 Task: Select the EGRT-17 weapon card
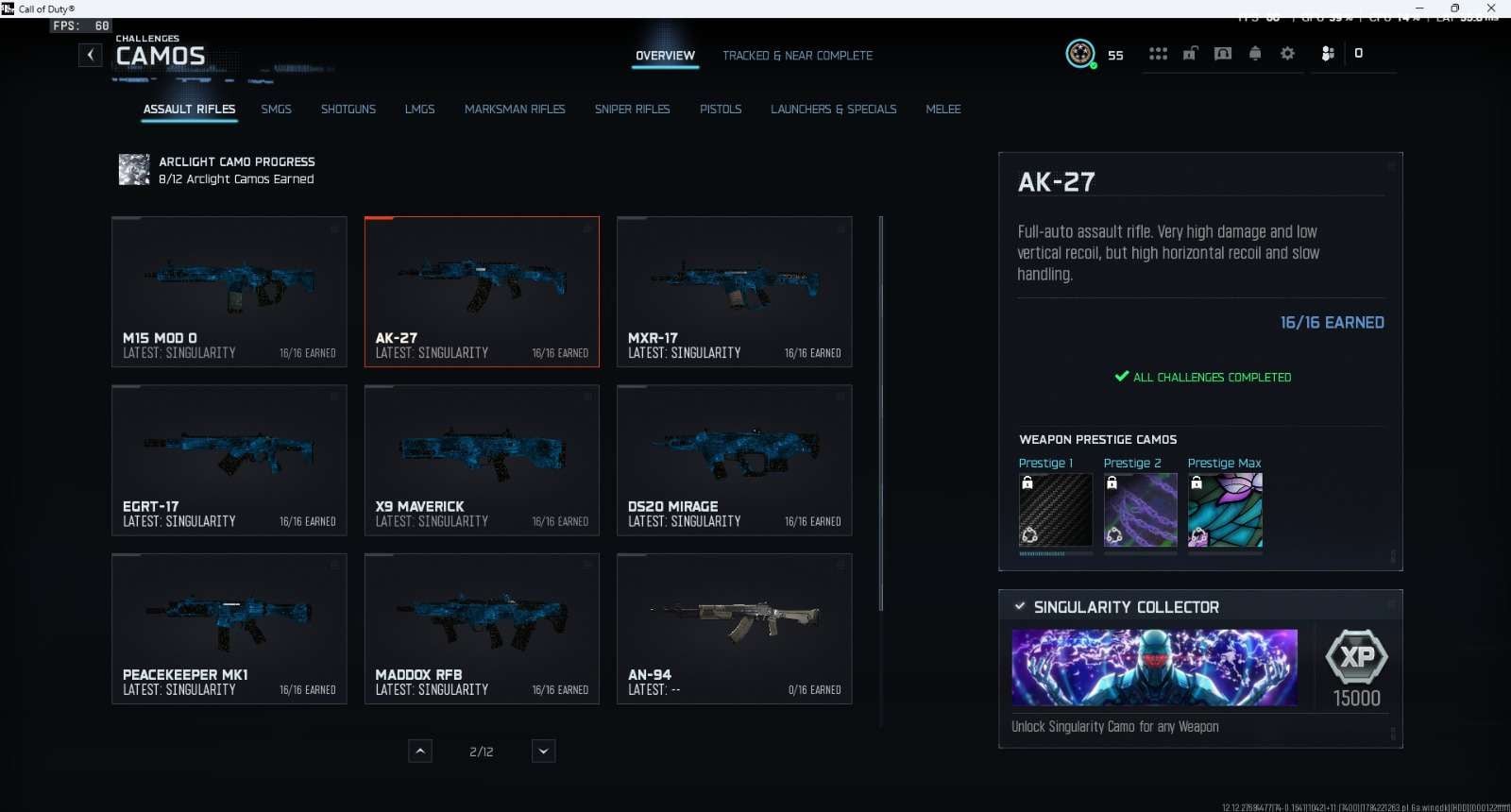(x=229, y=461)
